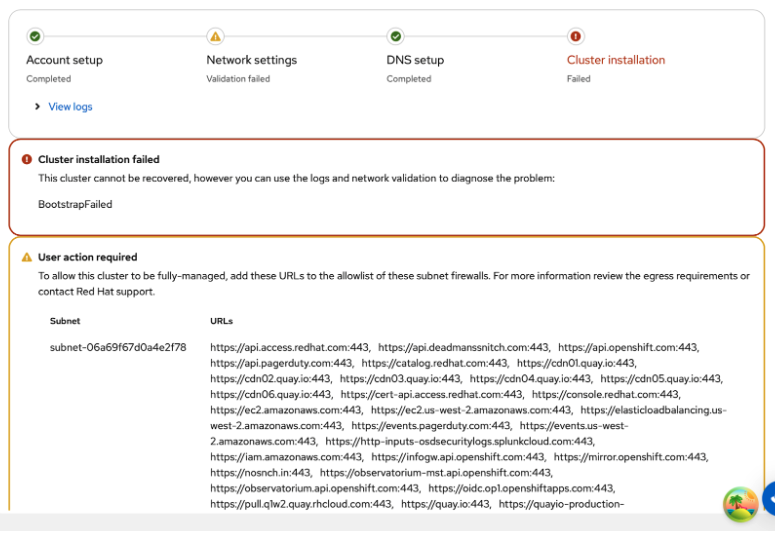Select the Network settings step label
This screenshot has width=778, height=536.
click(251, 60)
